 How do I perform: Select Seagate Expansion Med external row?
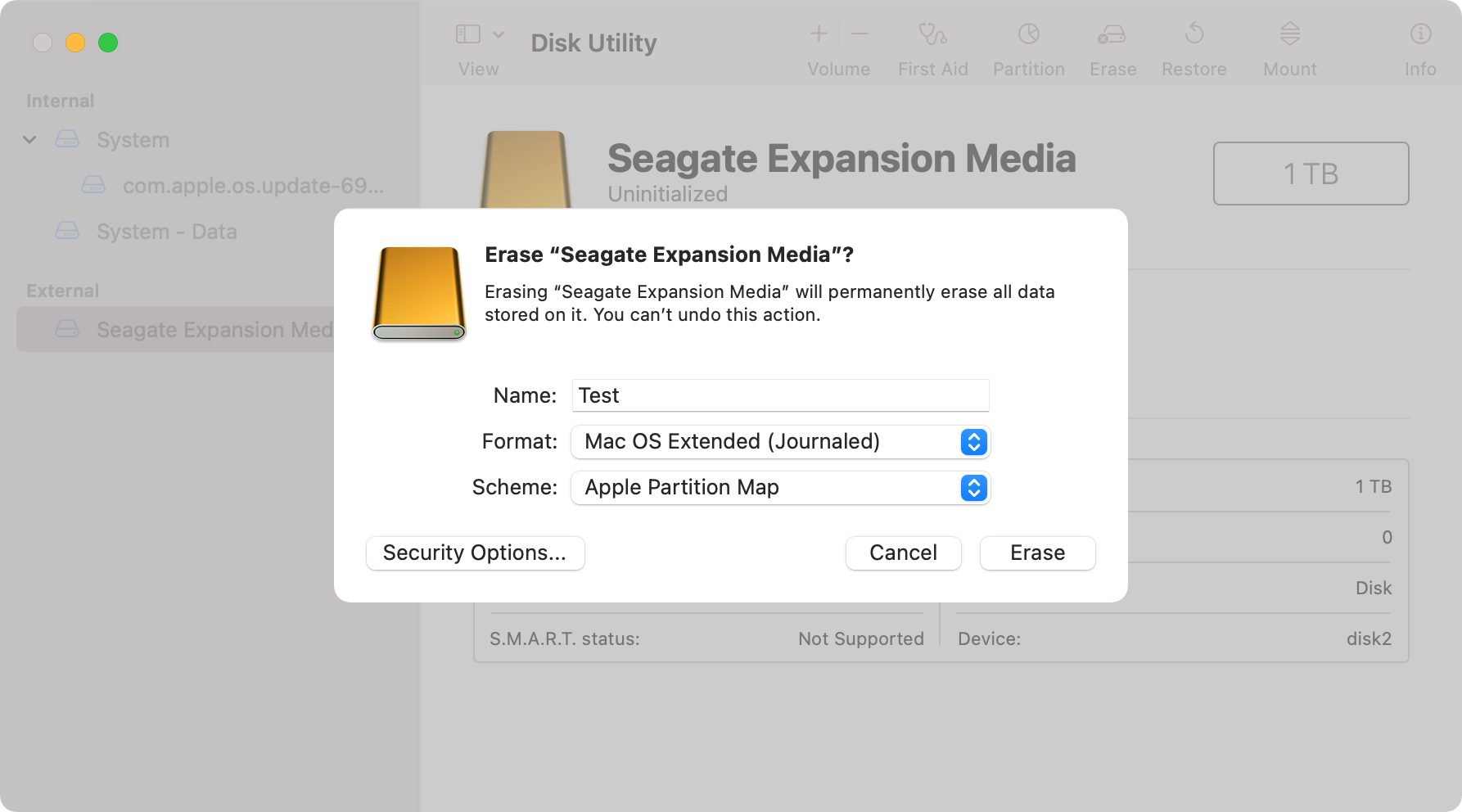(175, 329)
